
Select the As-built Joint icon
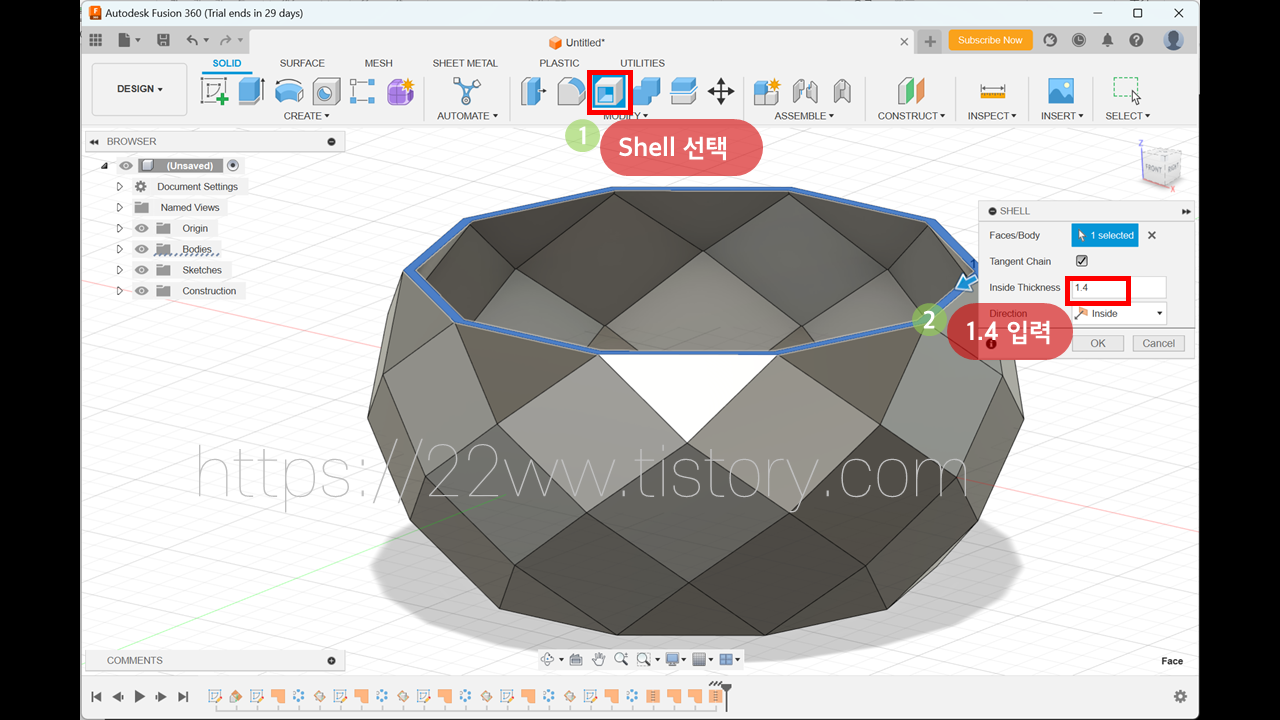842,92
